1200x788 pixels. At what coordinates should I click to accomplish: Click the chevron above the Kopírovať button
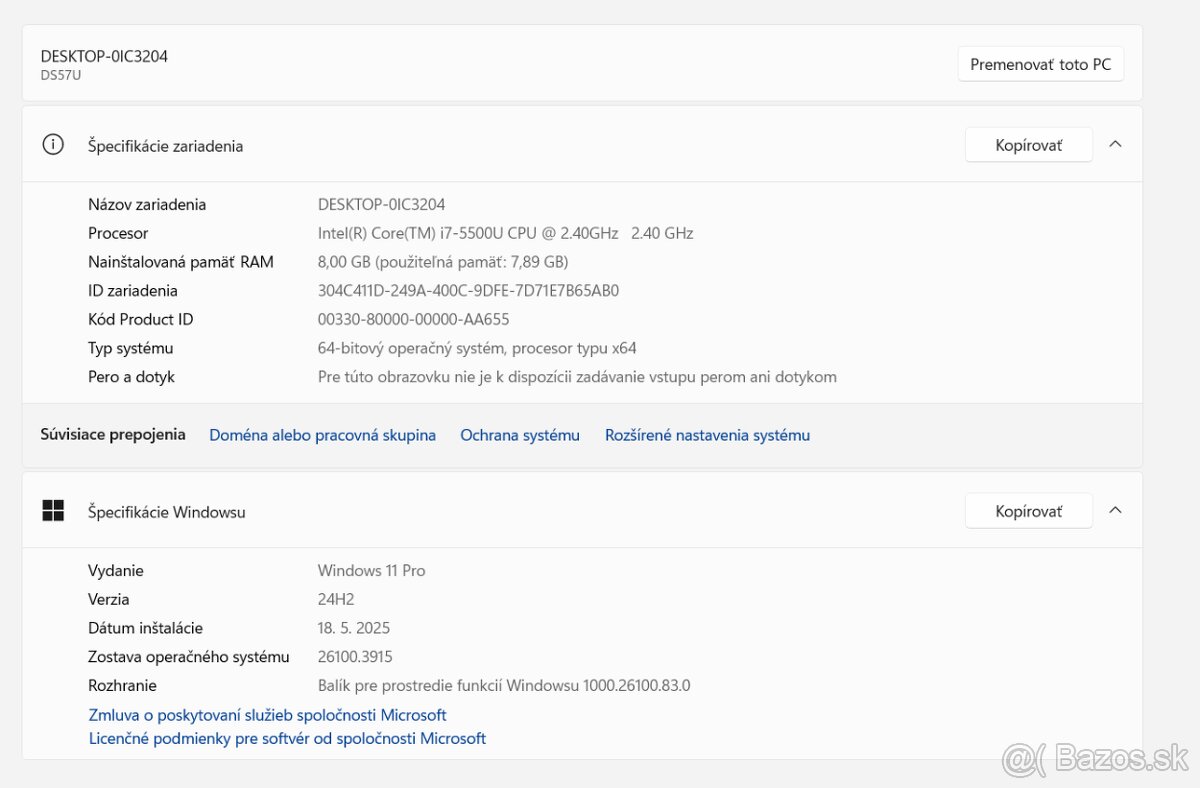pos(1115,143)
